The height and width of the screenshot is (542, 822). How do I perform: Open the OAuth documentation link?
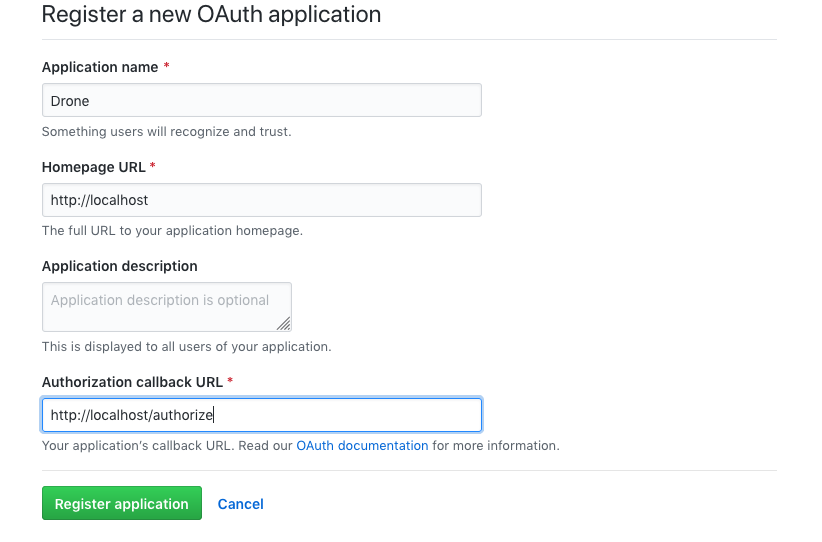click(x=362, y=446)
